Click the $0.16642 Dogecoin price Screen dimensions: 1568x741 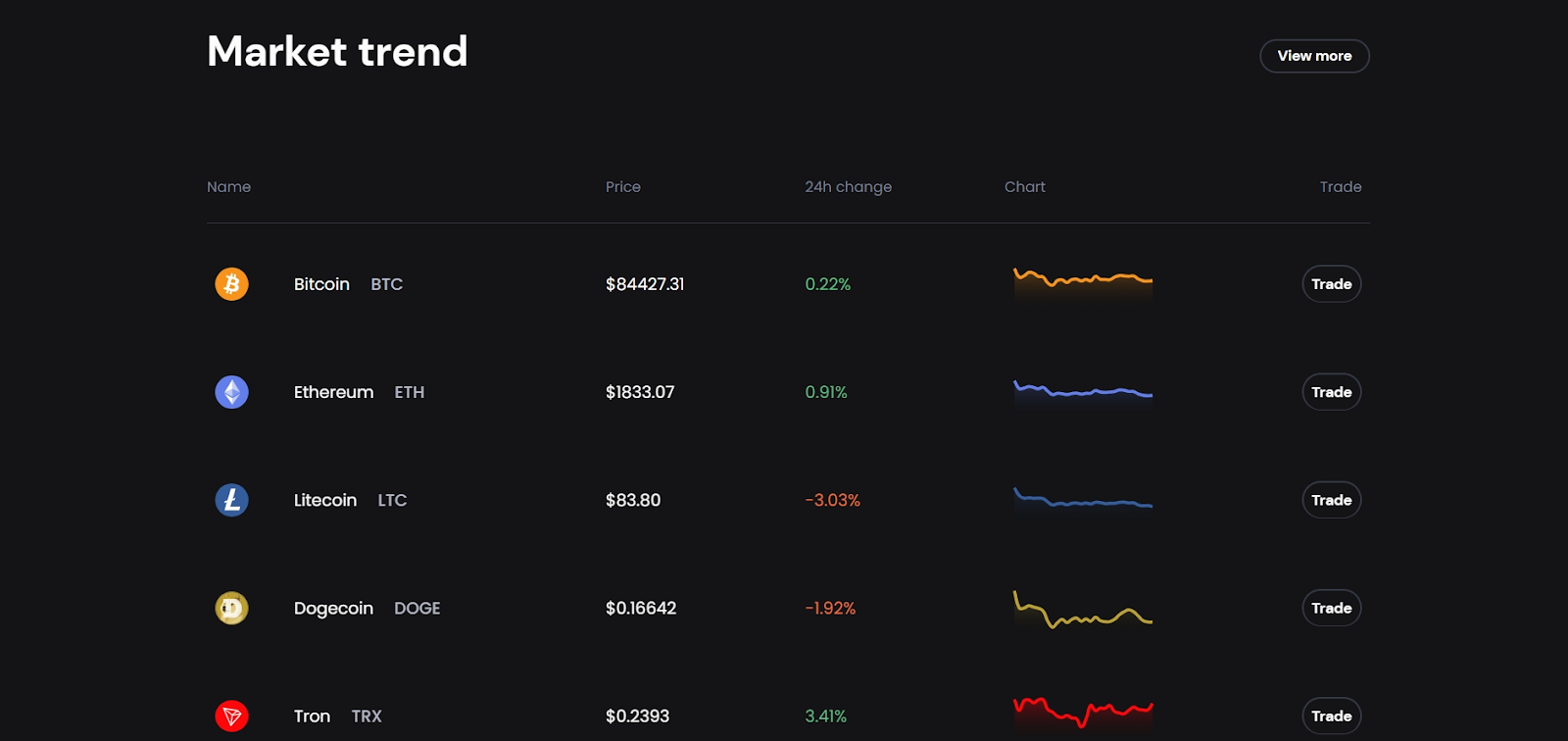(641, 608)
